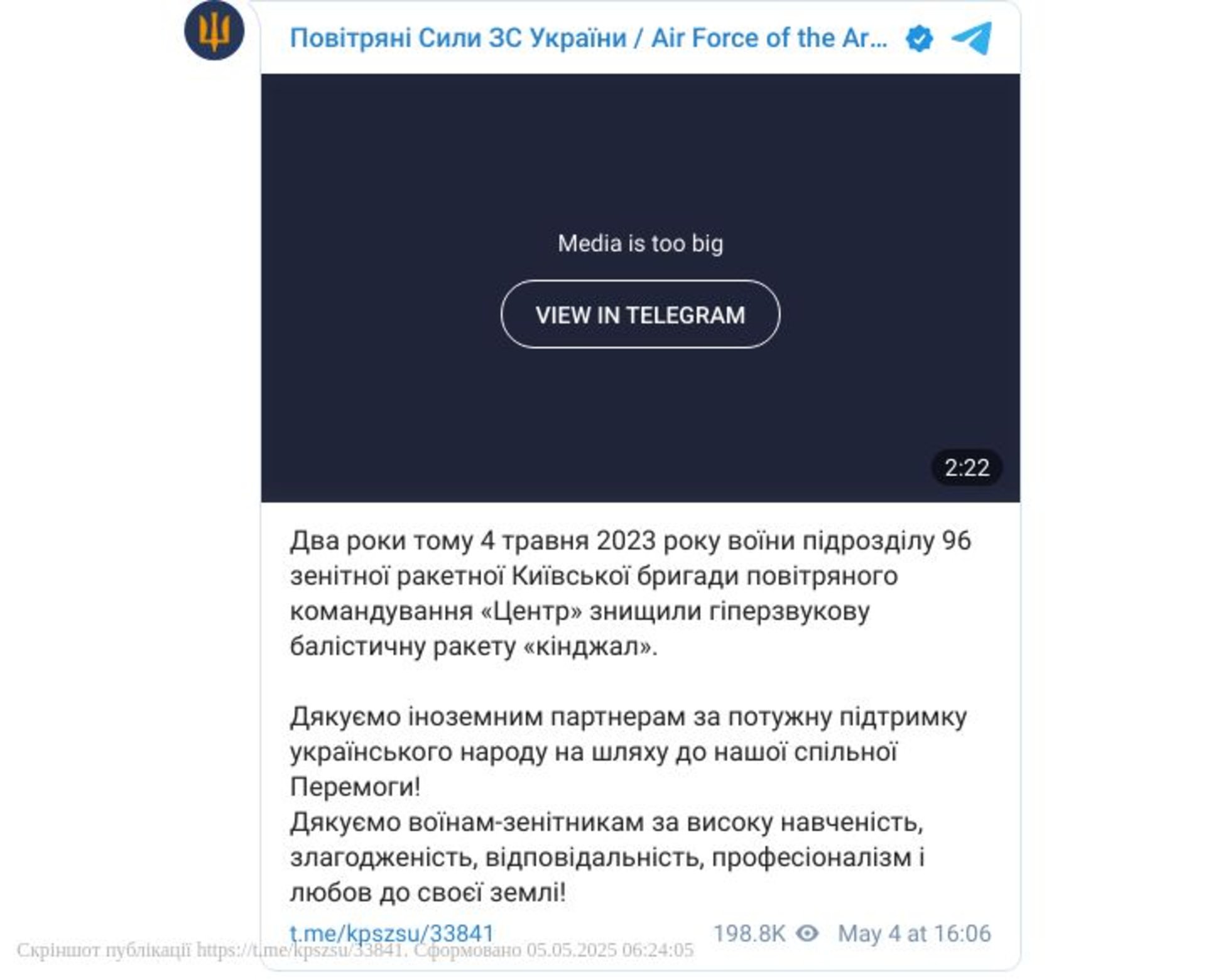Image resolution: width=1206 pixels, height=980 pixels.
Task: Click the paragraph thanking іноземним партнерам
Action: click(x=628, y=751)
